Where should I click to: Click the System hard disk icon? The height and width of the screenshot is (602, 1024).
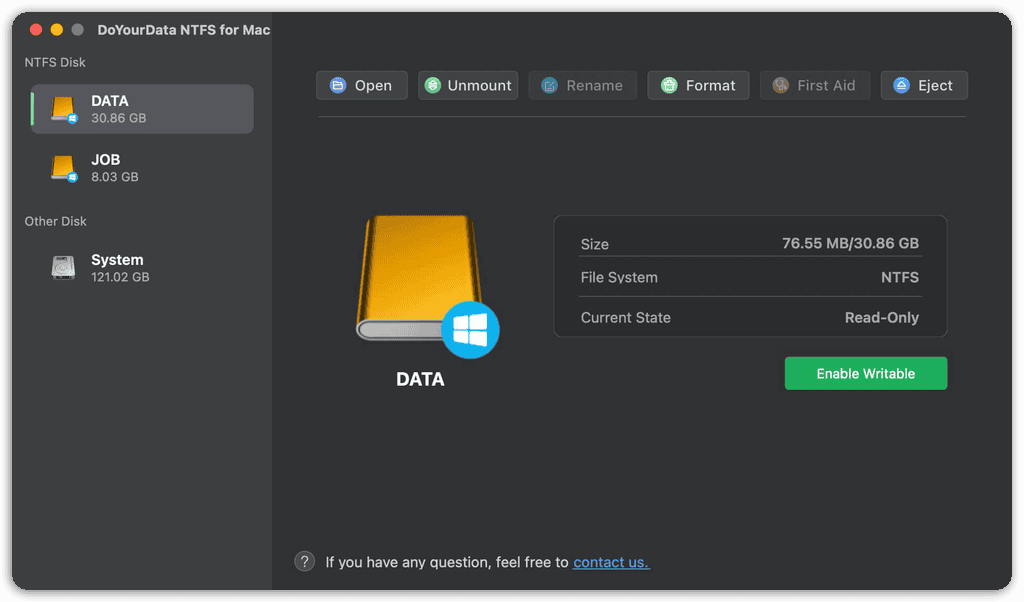point(63,268)
